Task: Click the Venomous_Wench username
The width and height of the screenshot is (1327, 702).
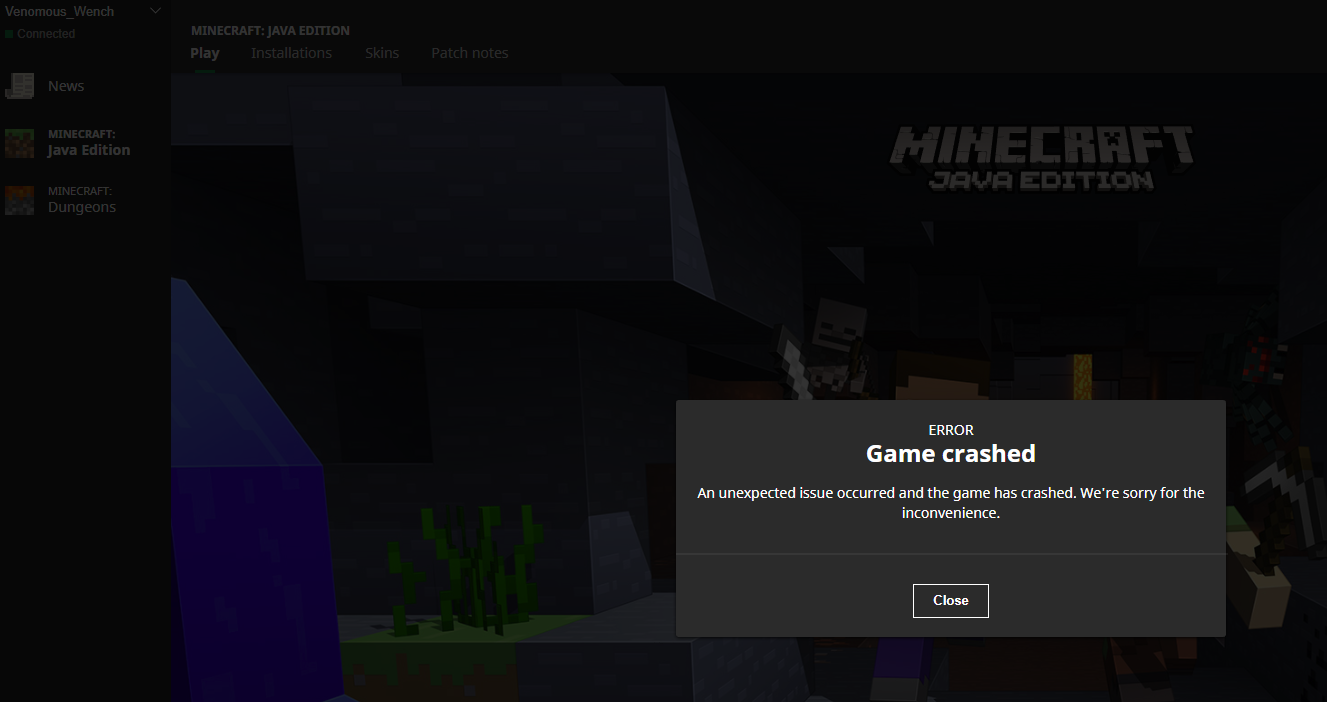Action: (60, 11)
